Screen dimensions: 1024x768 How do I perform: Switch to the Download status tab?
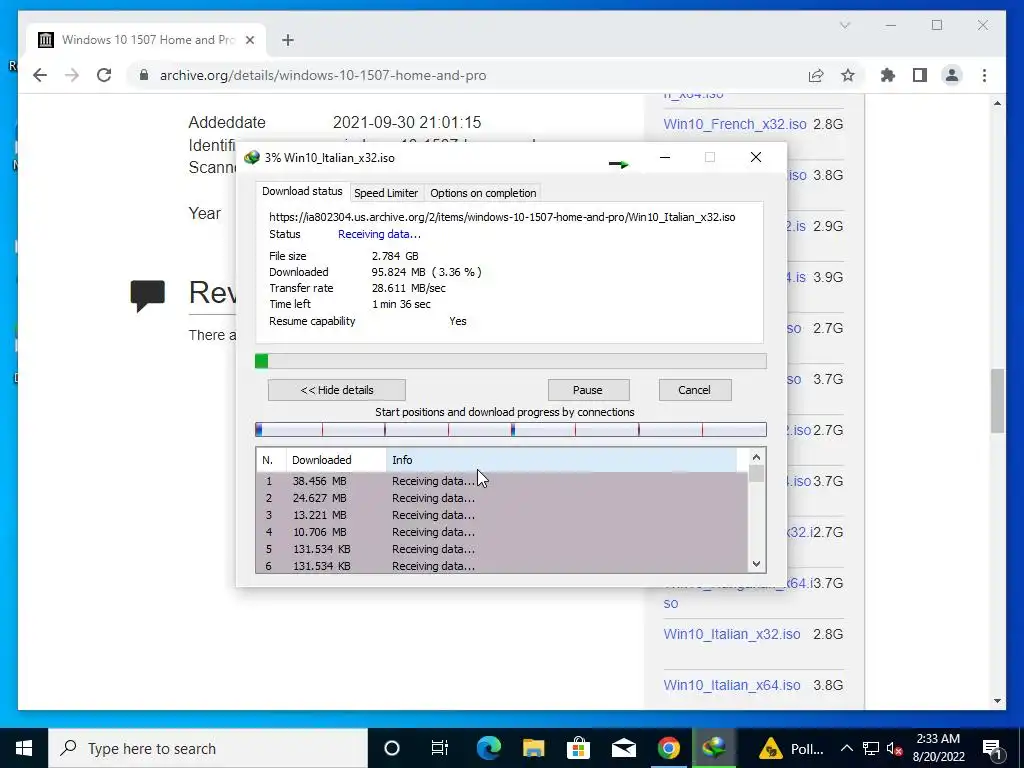click(x=302, y=191)
